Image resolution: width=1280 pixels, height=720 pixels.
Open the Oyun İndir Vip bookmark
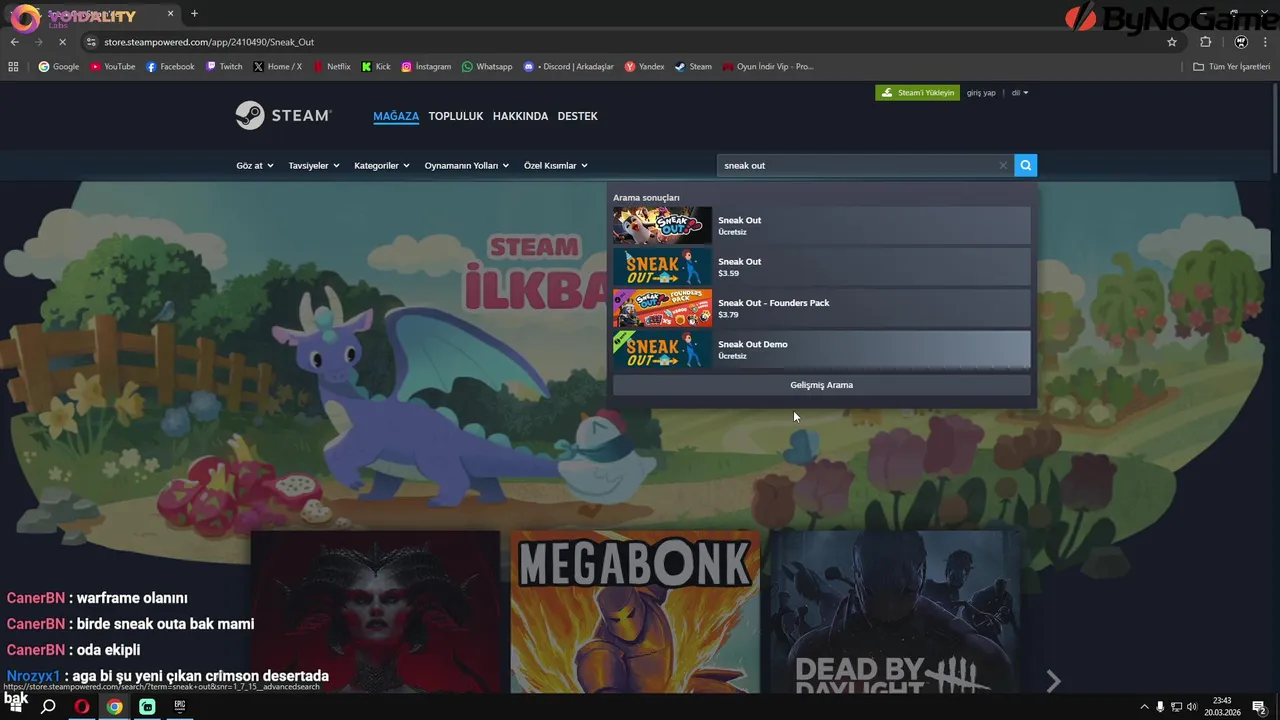pyautogui.click(x=768, y=67)
